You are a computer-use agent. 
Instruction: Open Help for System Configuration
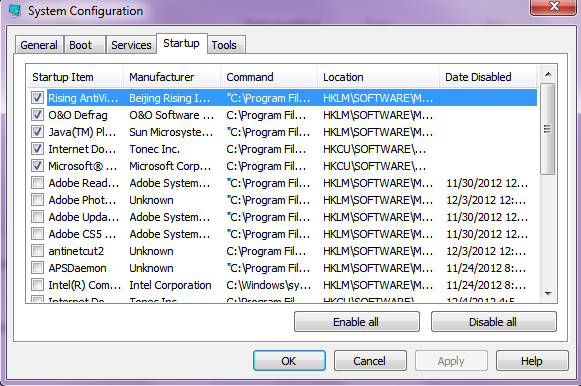point(532,360)
